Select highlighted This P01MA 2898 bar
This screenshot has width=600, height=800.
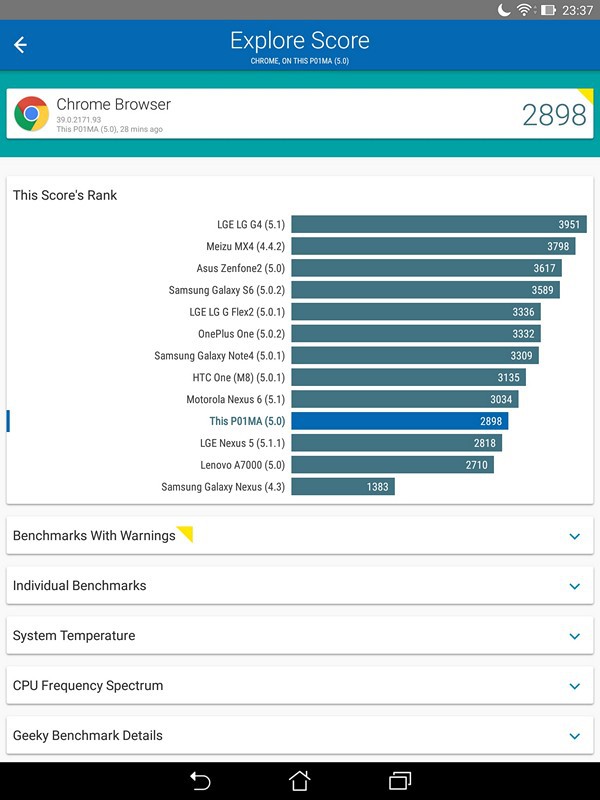[399, 421]
